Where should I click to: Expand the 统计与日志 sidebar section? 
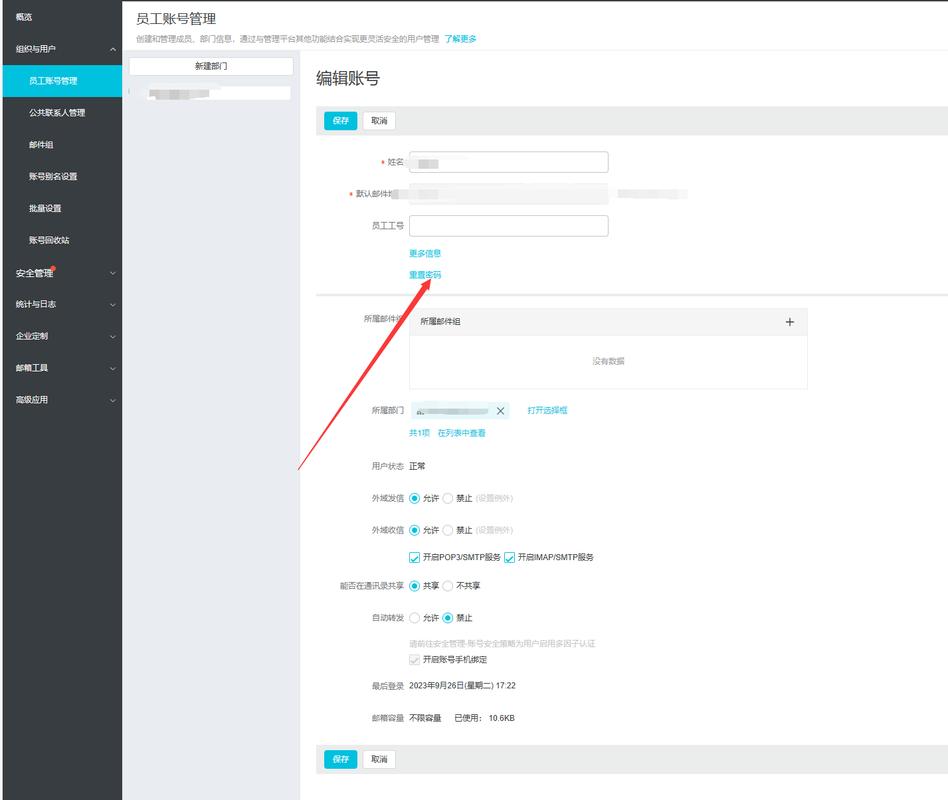[113, 305]
